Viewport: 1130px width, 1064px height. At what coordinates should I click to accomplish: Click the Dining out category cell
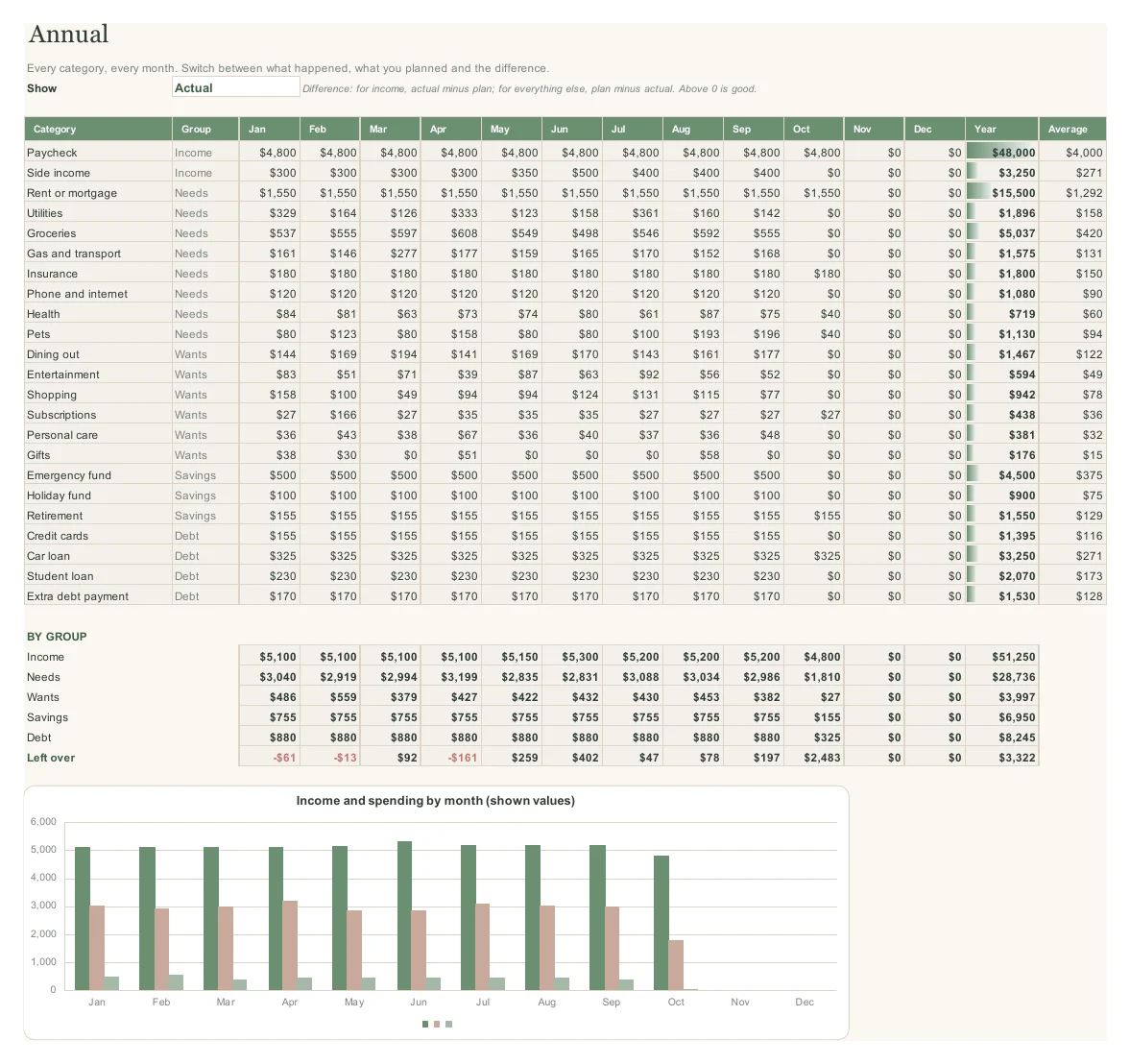pos(98,354)
